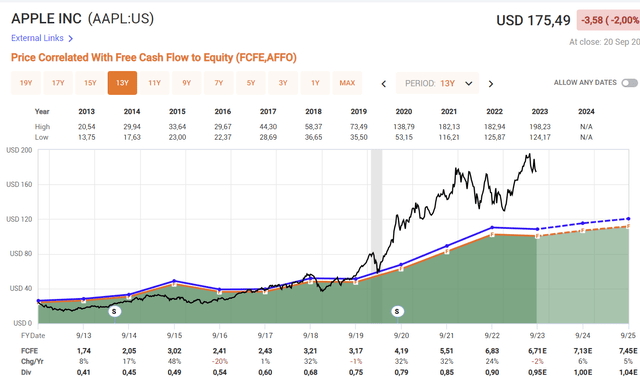Screen dimensions: 640x380
Task: Click the Div value 0,41
Action: point(84,372)
